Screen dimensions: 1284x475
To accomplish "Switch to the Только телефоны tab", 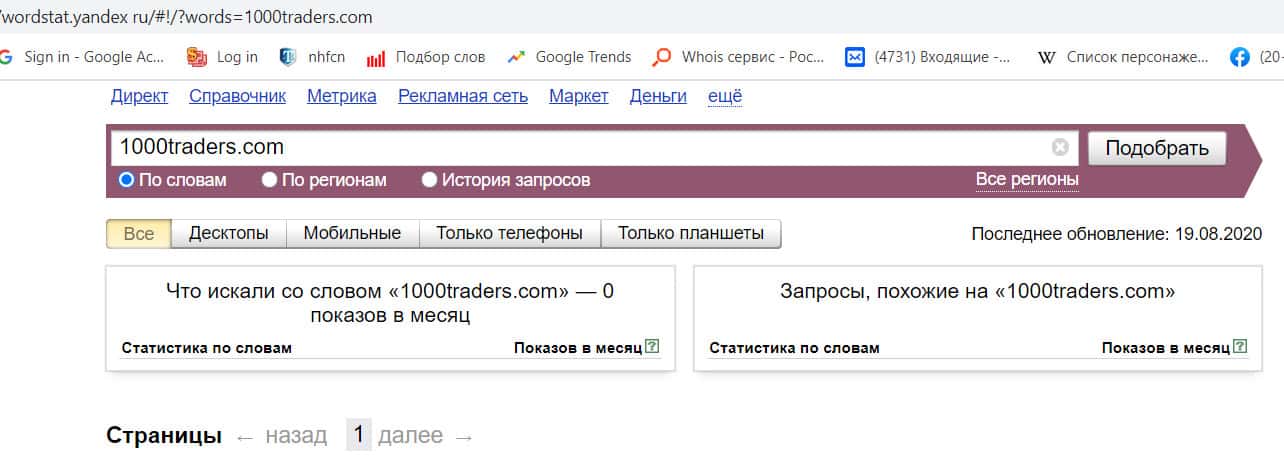I will click(x=509, y=233).
